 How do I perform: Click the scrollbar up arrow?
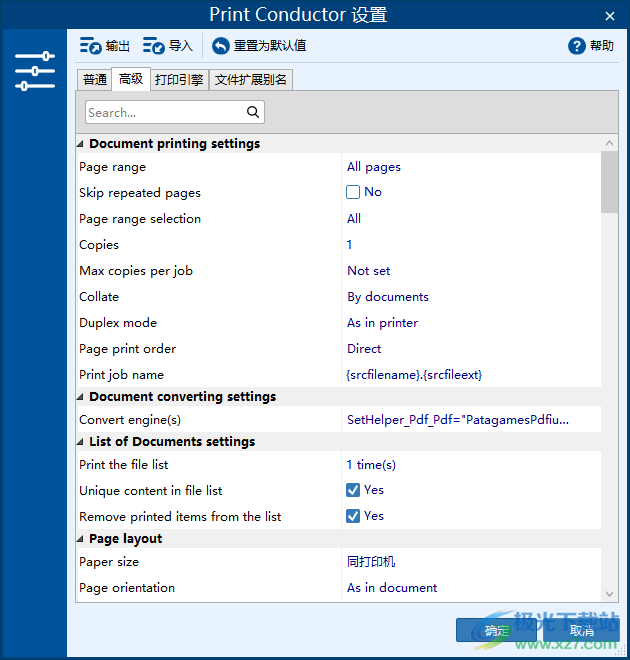(609, 144)
